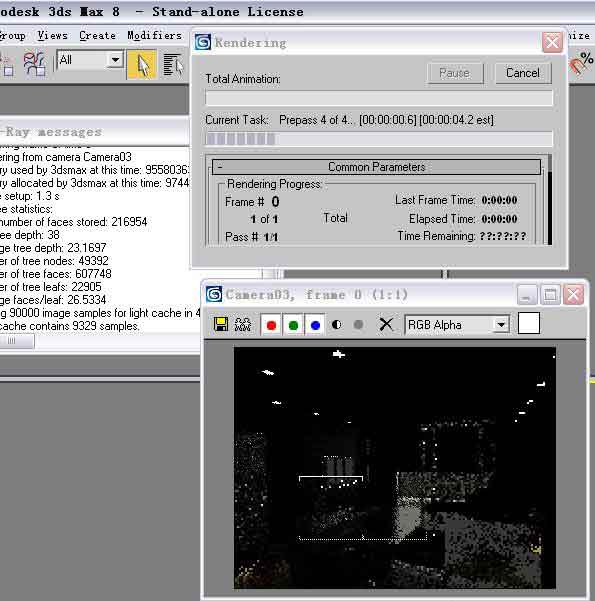
Task: Clone the rendered frame window
Action: pyautogui.click(x=243, y=325)
